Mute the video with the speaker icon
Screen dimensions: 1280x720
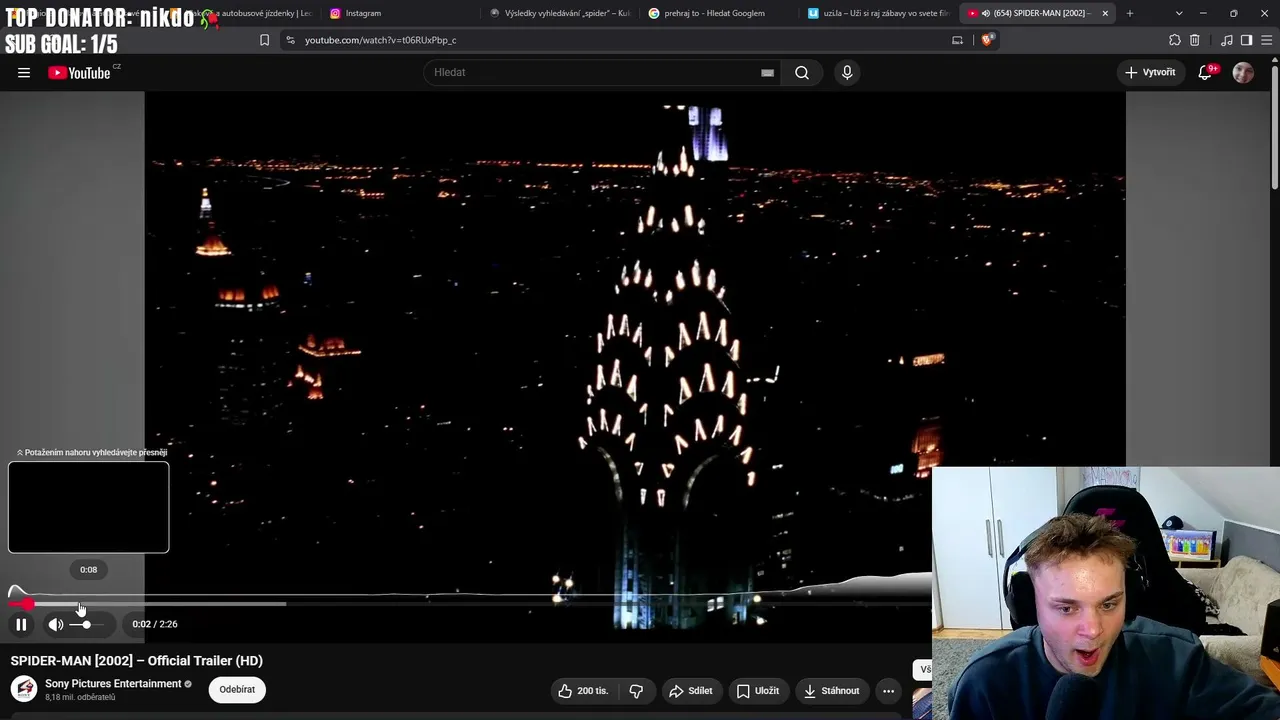pos(55,624)
